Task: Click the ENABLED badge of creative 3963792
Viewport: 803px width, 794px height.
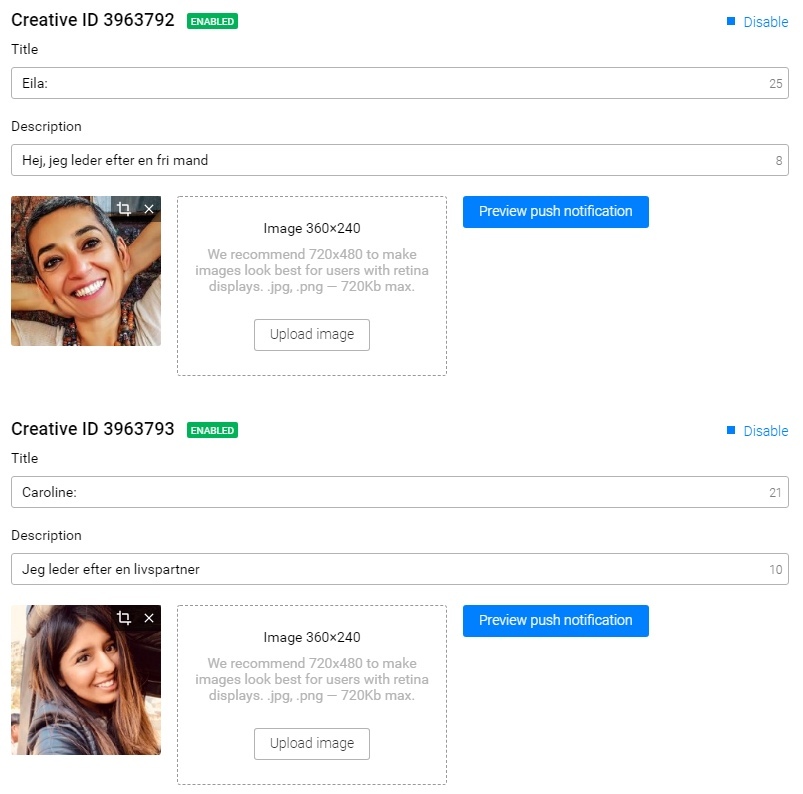Action: pyautogui.click(x=212, y=21)
